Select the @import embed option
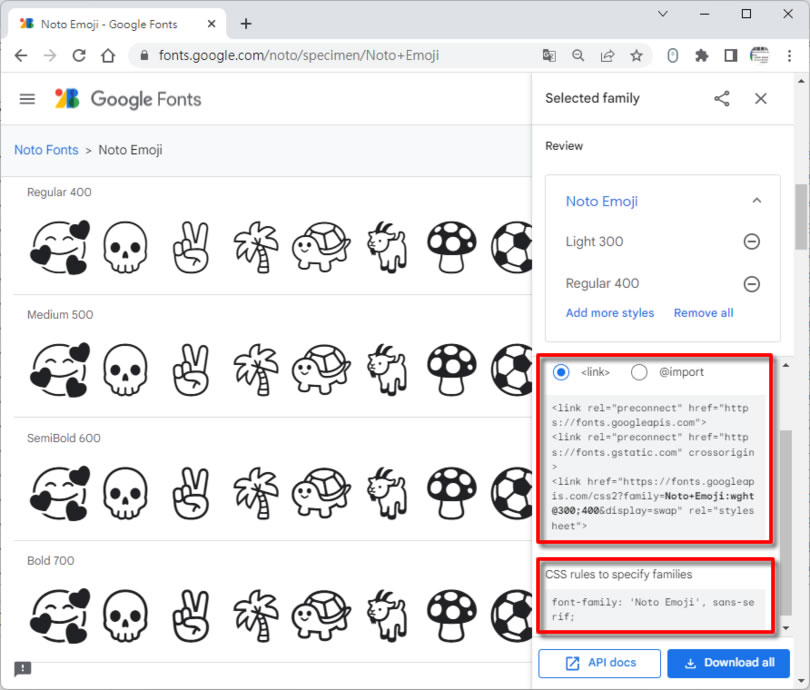This screenshot has height=690, width=810. (639, 372)
